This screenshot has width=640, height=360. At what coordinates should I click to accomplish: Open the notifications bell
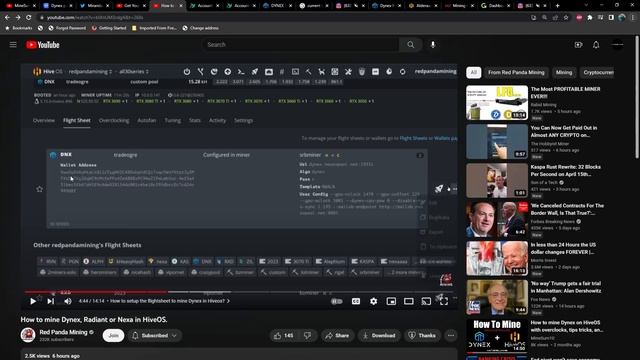(596, 45)
